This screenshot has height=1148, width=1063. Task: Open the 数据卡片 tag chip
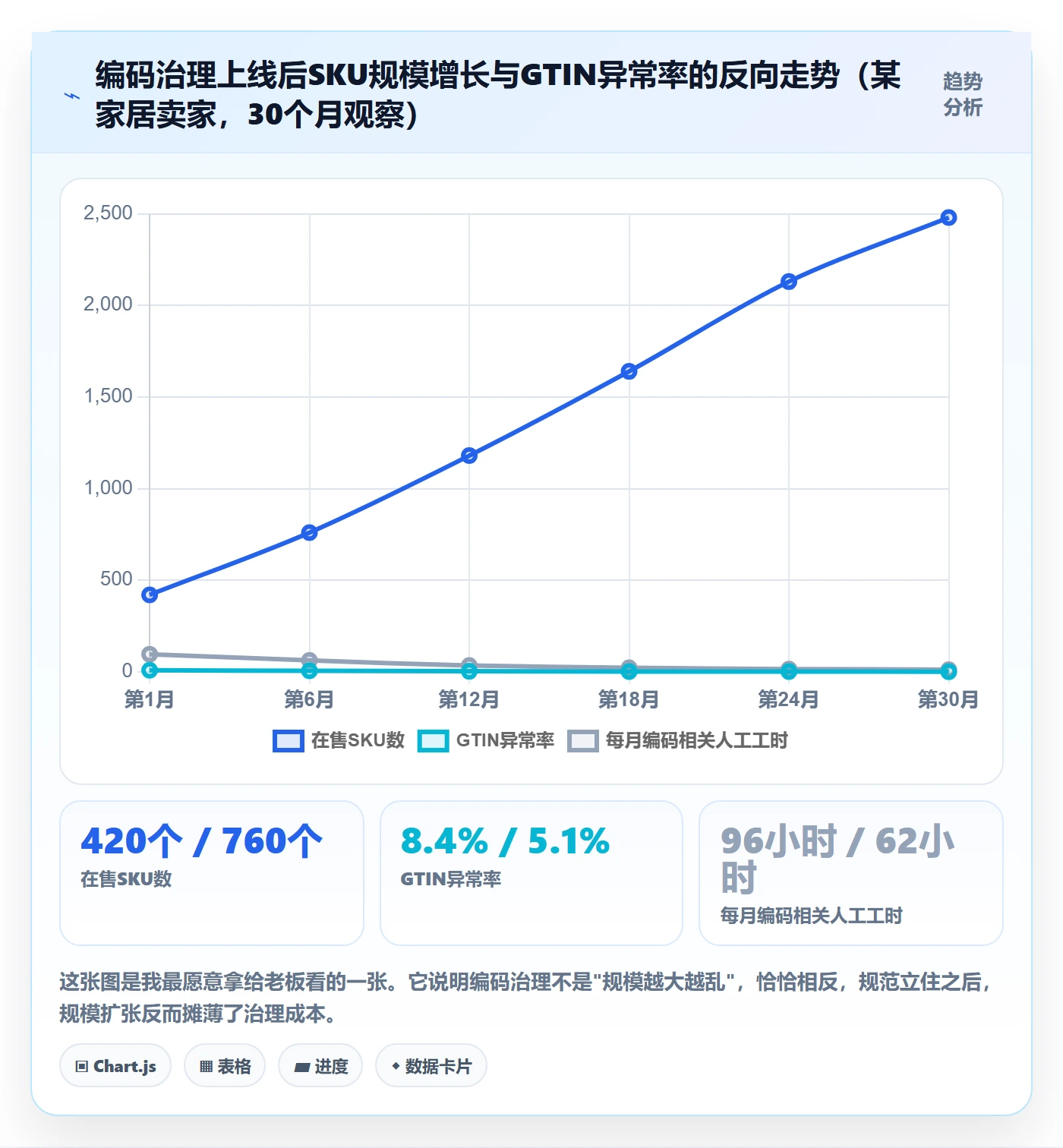click(x=431, y=1066)
